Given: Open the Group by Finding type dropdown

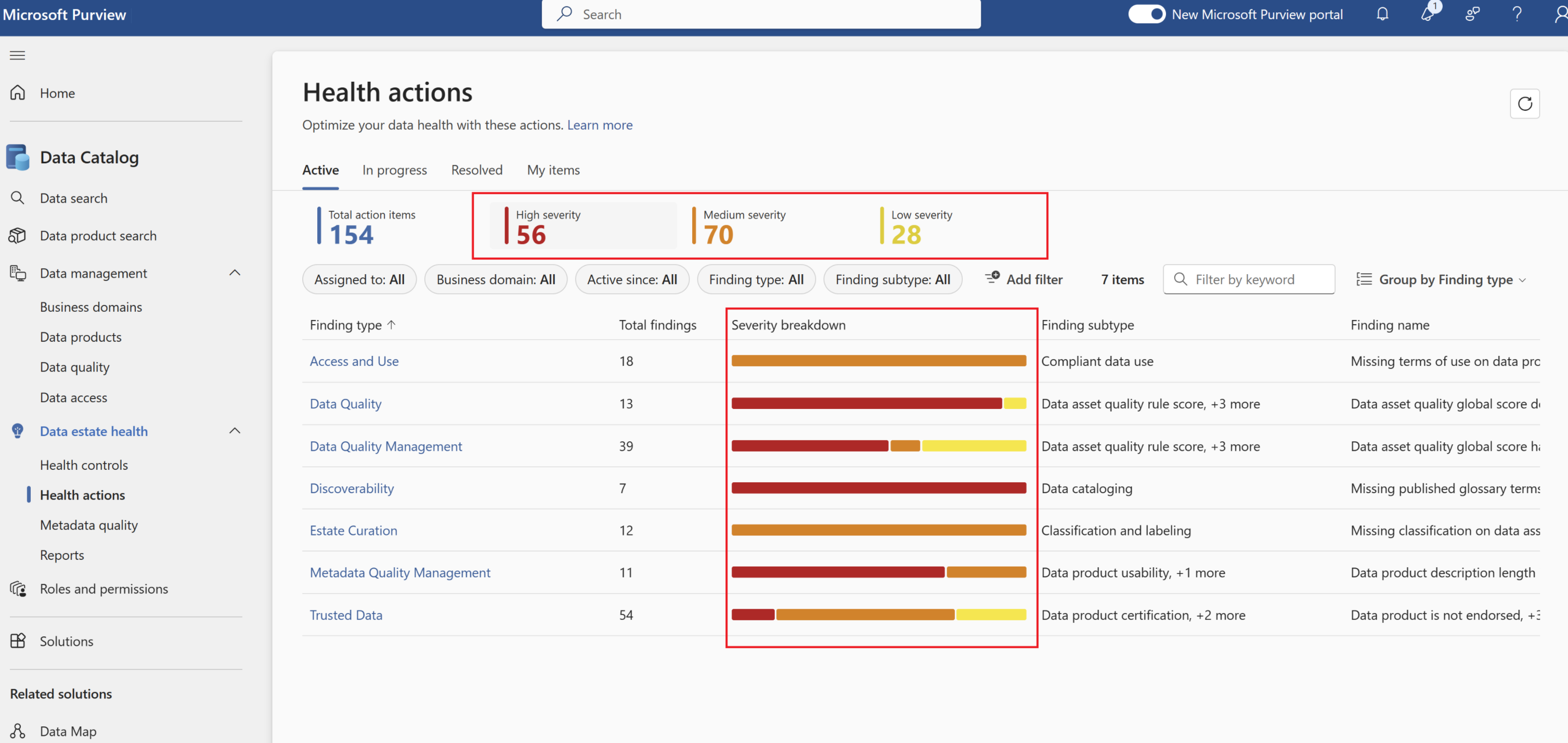Looking at the screenshot, I should pos(1440,279).
